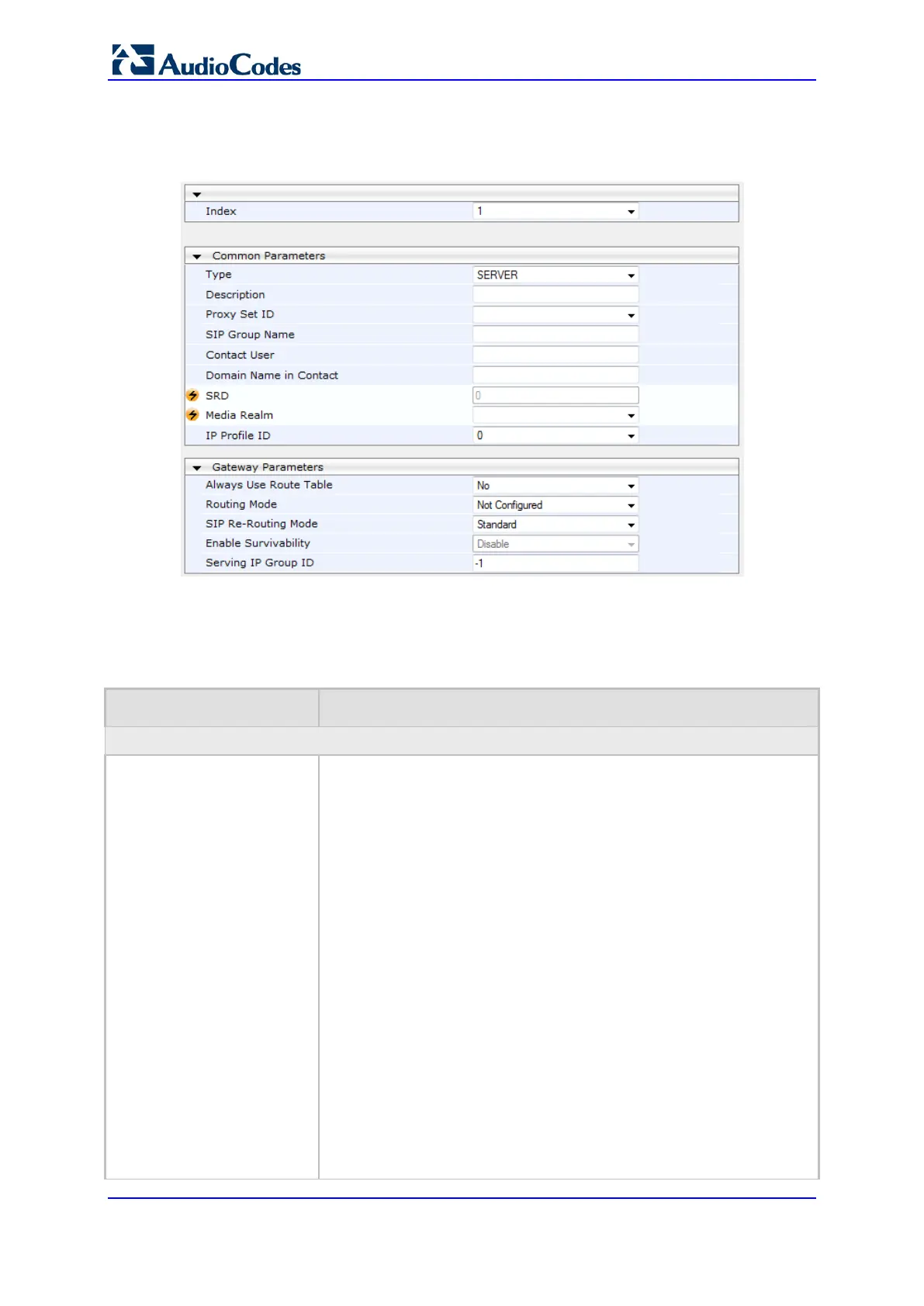The height and width of the screenshot is (1306, 924).
Task: Open the Enable Survivability dropdown
Action: pyautogui.click(x=555, y=544)
